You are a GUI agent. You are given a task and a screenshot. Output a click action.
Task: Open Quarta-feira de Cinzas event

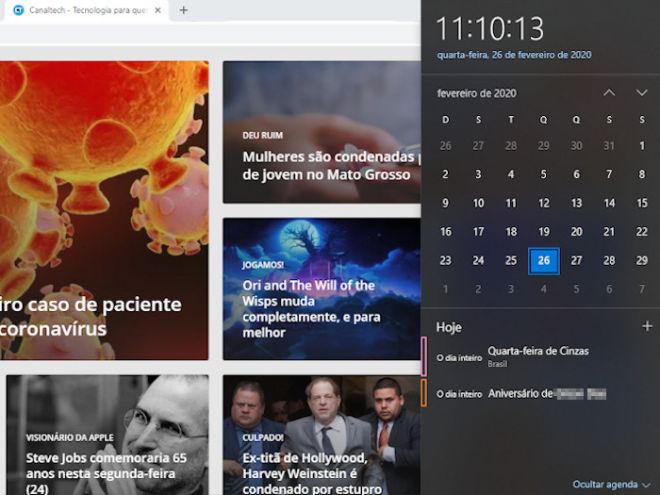click(540, 357)
